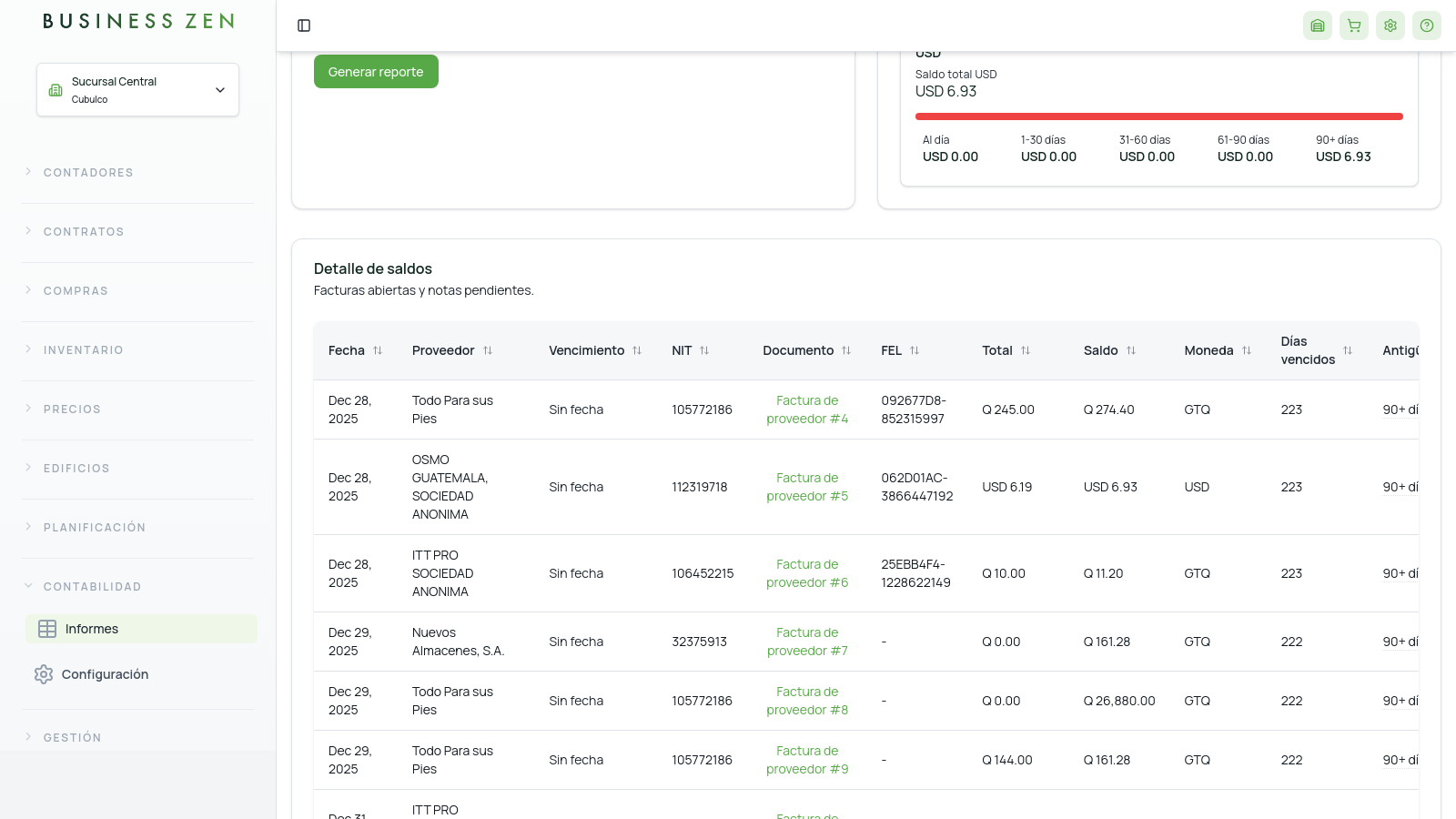Open the Sucursal Central branch selector
1456x819 pixels.
tap(137, 90)
